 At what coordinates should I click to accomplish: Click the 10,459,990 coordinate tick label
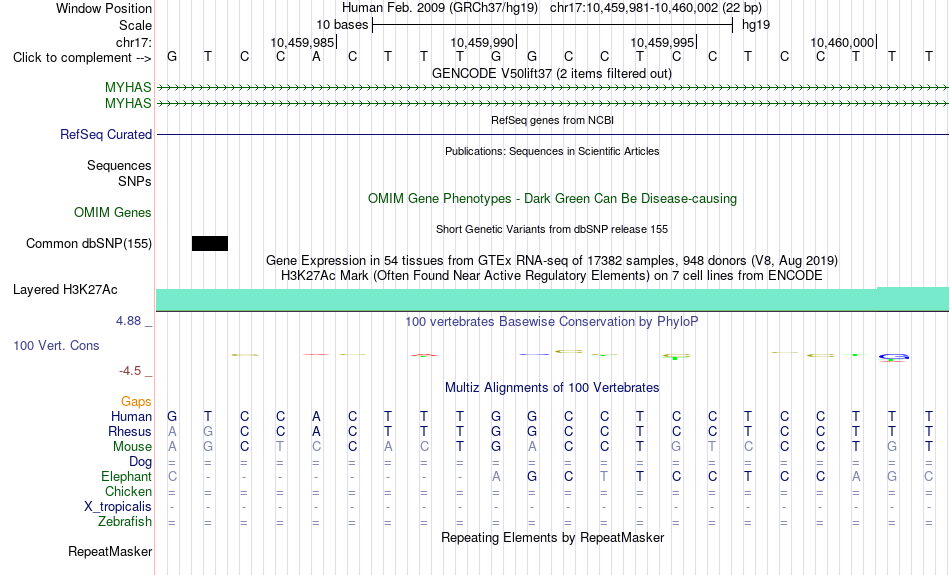click(x=482, y=42)
